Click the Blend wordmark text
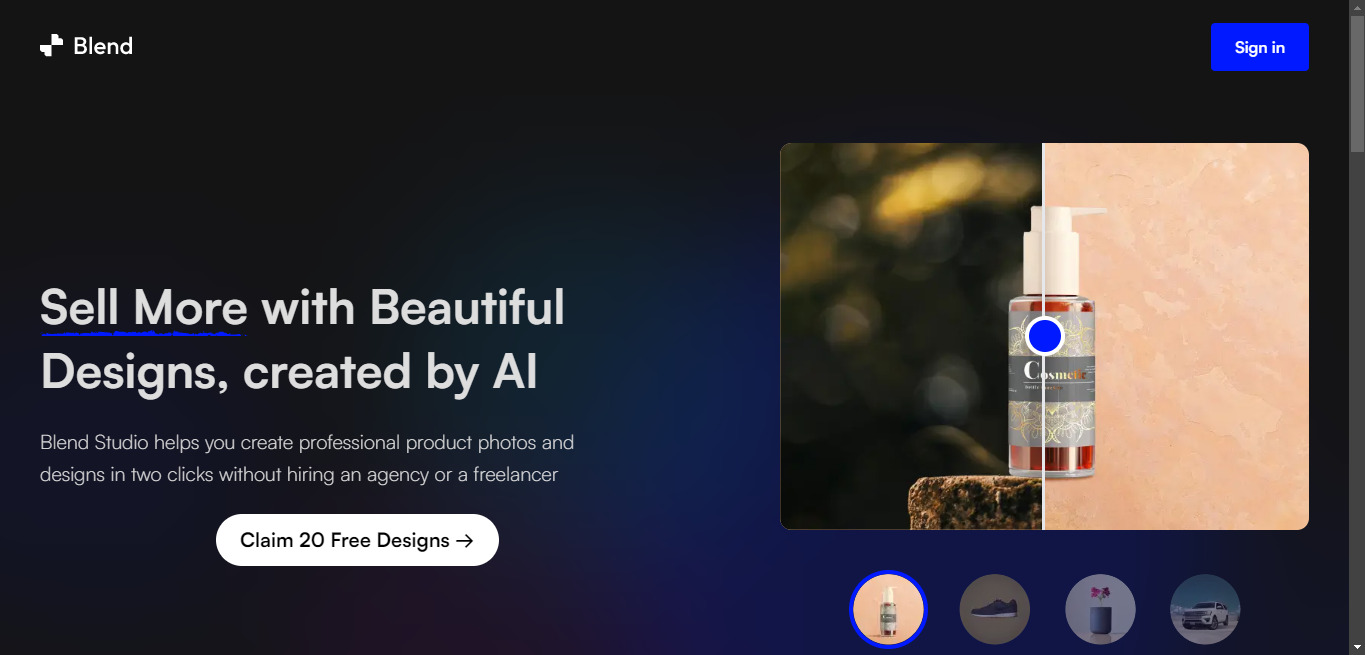The width and height of the screenshot is (1365, 655). tap(103, 46)
